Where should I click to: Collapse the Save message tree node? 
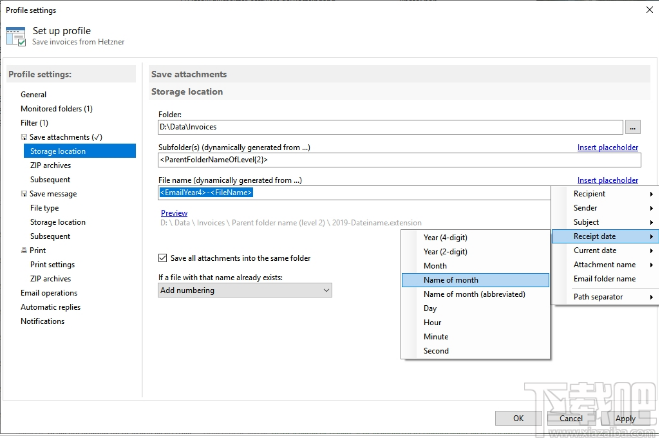point(24,194)
